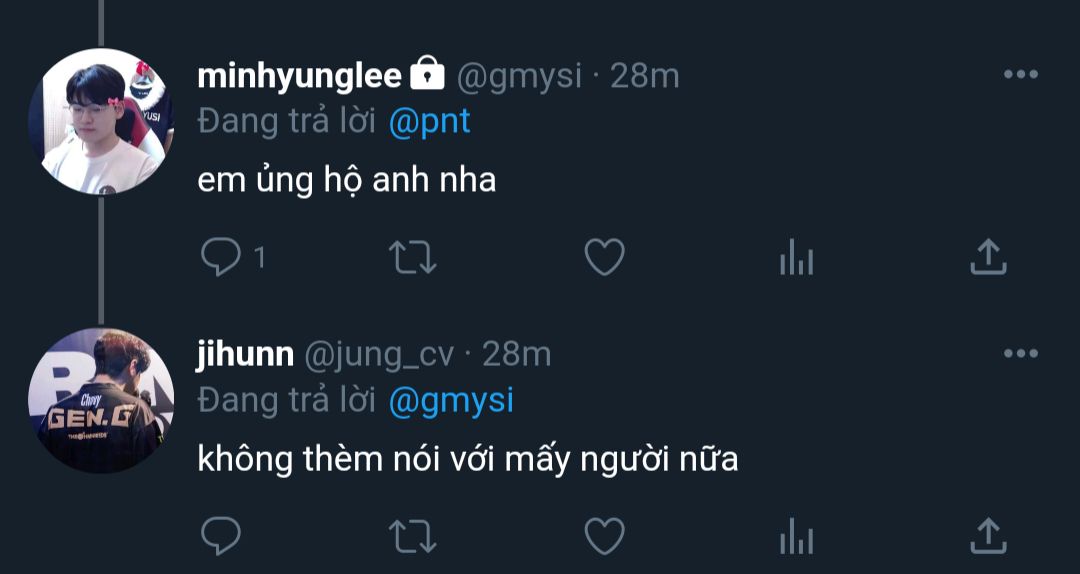Viewport: 1080px width, 574px height.
Task: Go to minhyunglee's profile via display name
Action: (x=299, y=75)
